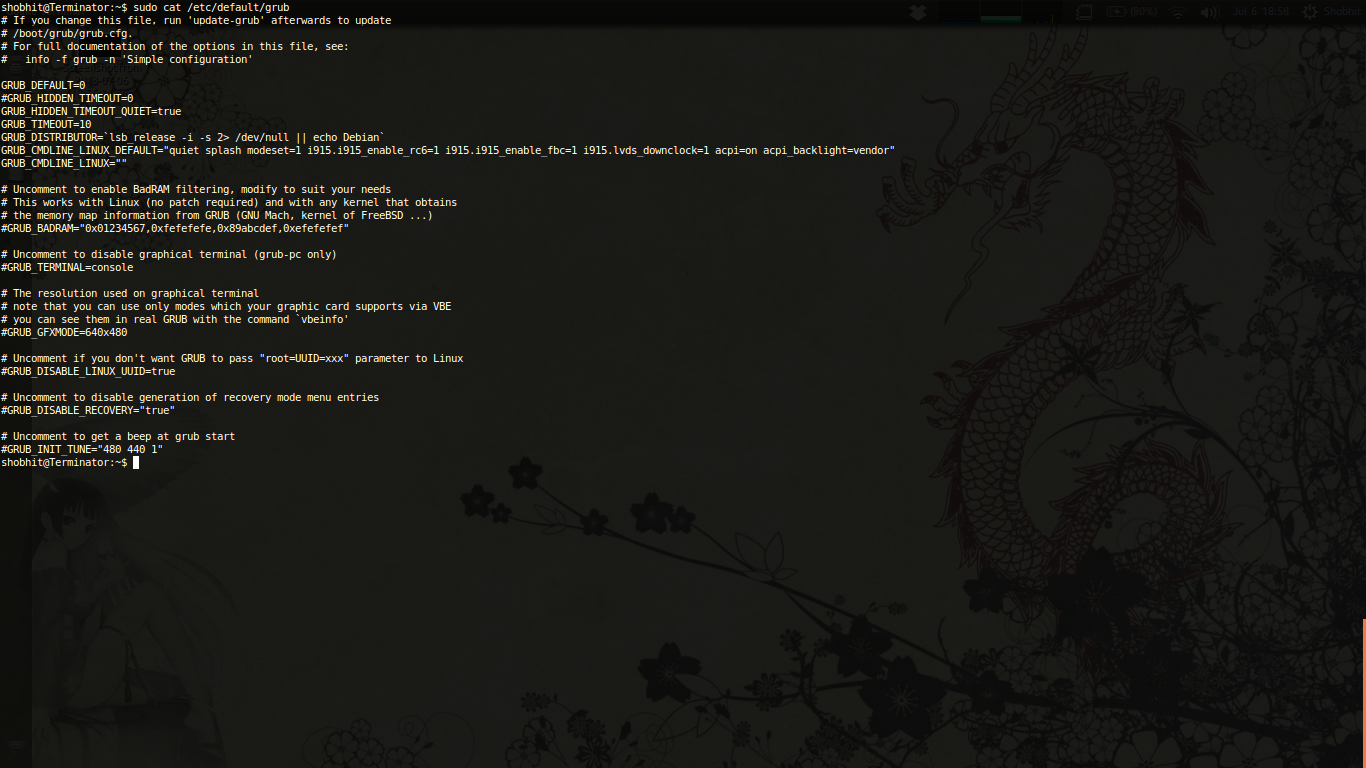
Task: Open the calendar from the Jul 6 clock
Action: 1260,11
